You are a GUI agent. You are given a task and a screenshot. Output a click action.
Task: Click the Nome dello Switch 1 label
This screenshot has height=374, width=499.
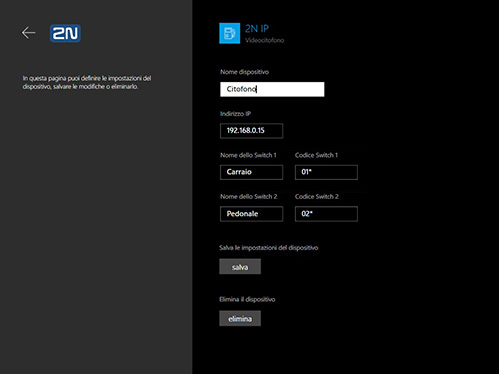(248, 155)
